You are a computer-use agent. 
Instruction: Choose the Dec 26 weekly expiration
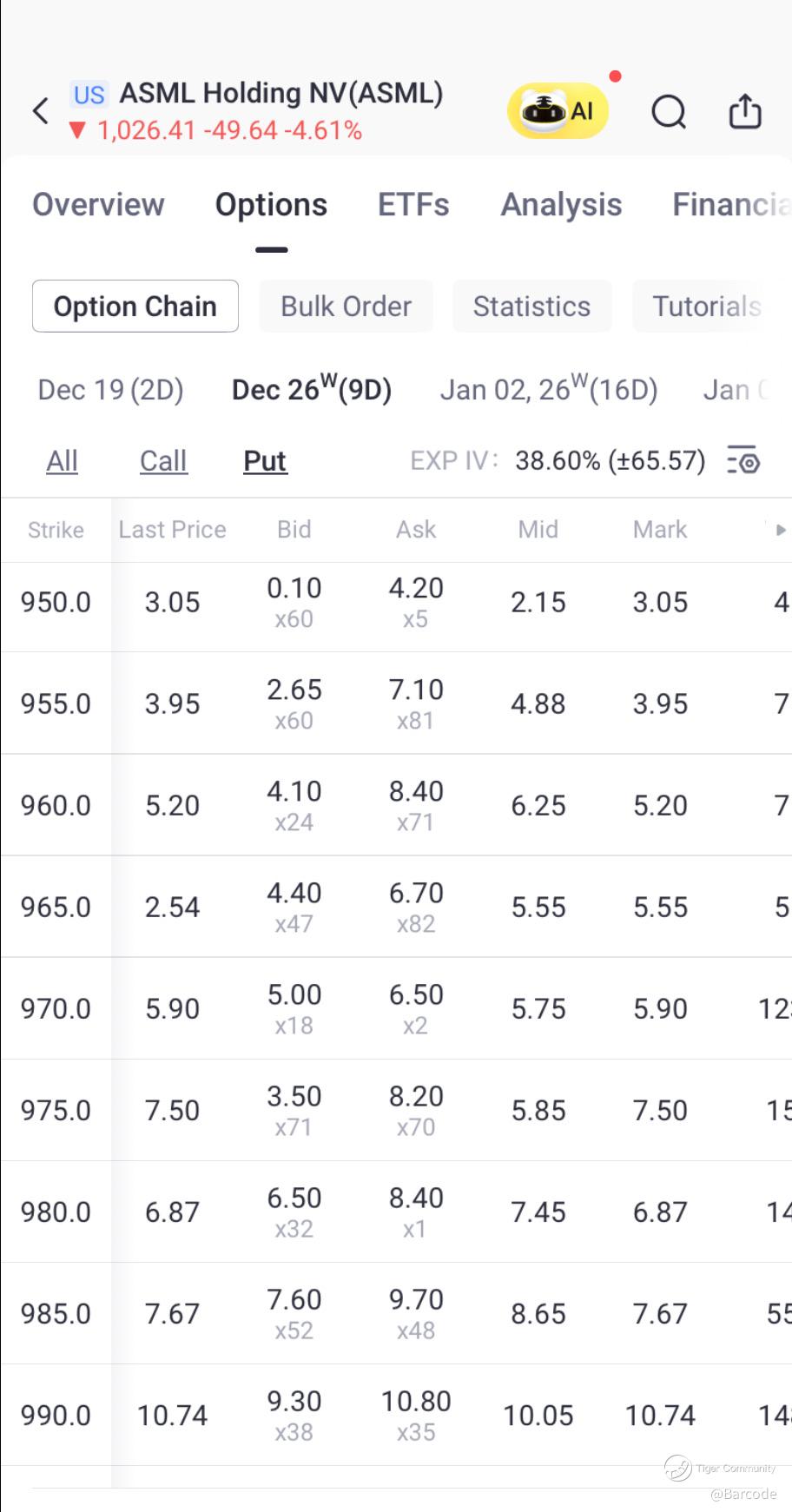[312, 390]
